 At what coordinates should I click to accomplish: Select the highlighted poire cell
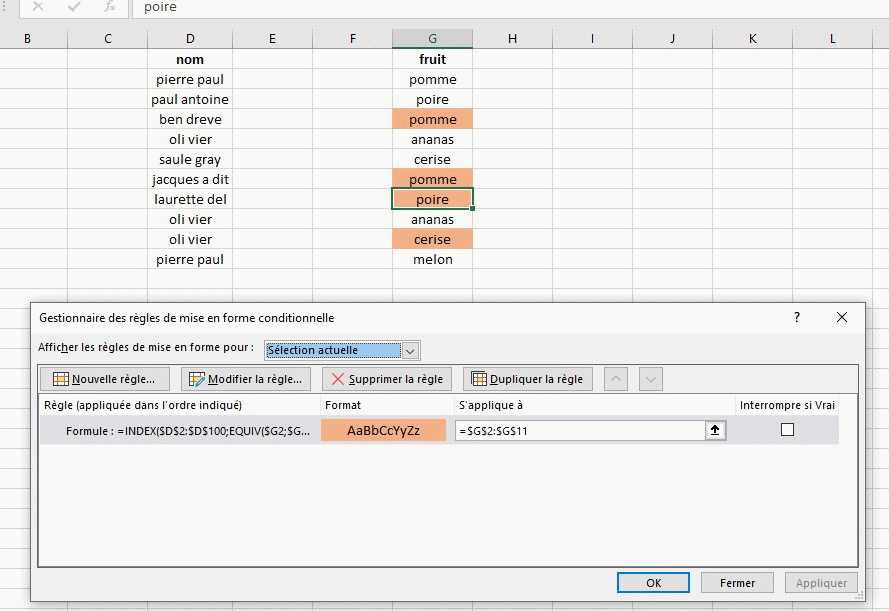pos(432,199)
